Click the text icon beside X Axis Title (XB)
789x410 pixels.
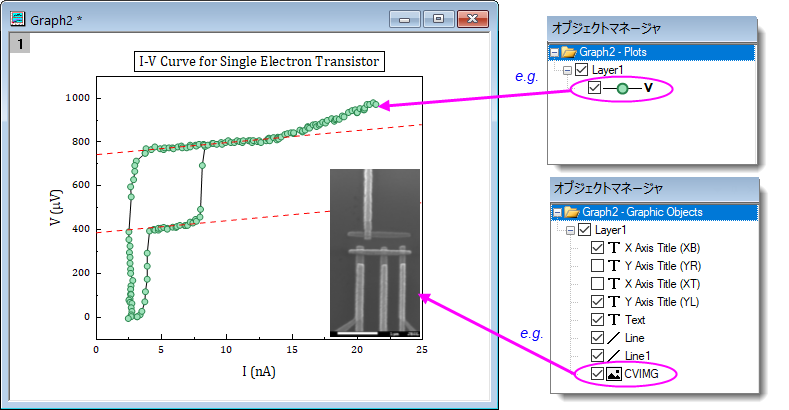point(613,248)
